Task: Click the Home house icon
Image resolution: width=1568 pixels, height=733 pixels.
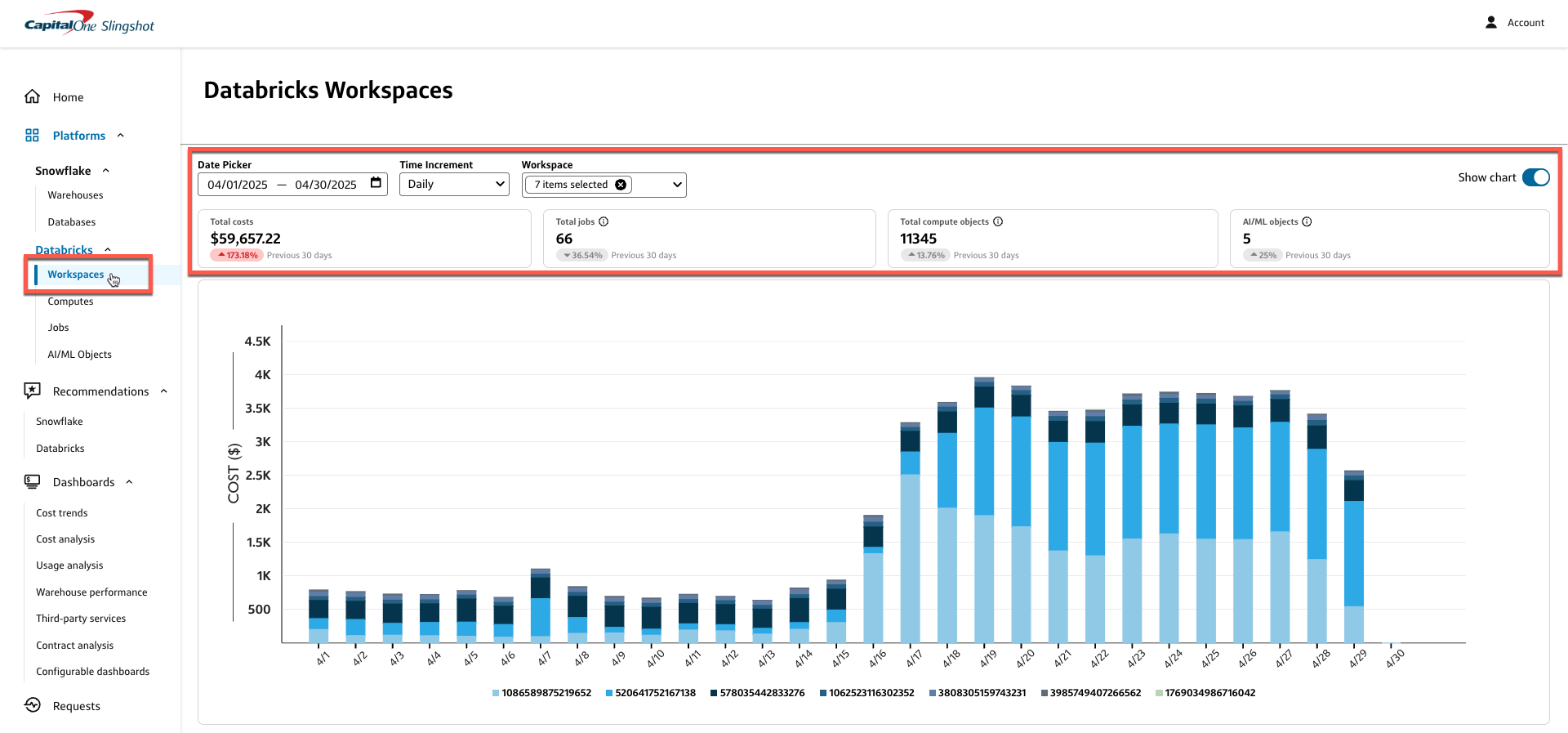Action: [x=33, y=96]
